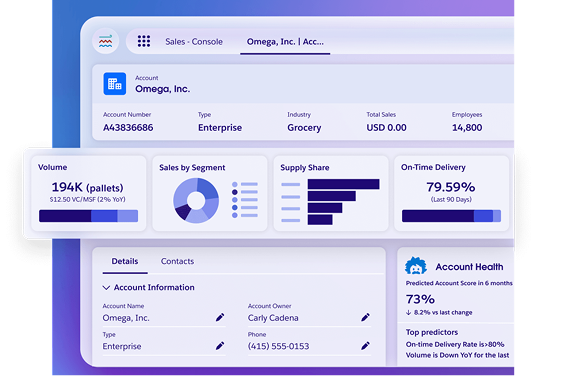Switch to the Contacts tab
Screen dimensions: 564x376
pos(177,261)
